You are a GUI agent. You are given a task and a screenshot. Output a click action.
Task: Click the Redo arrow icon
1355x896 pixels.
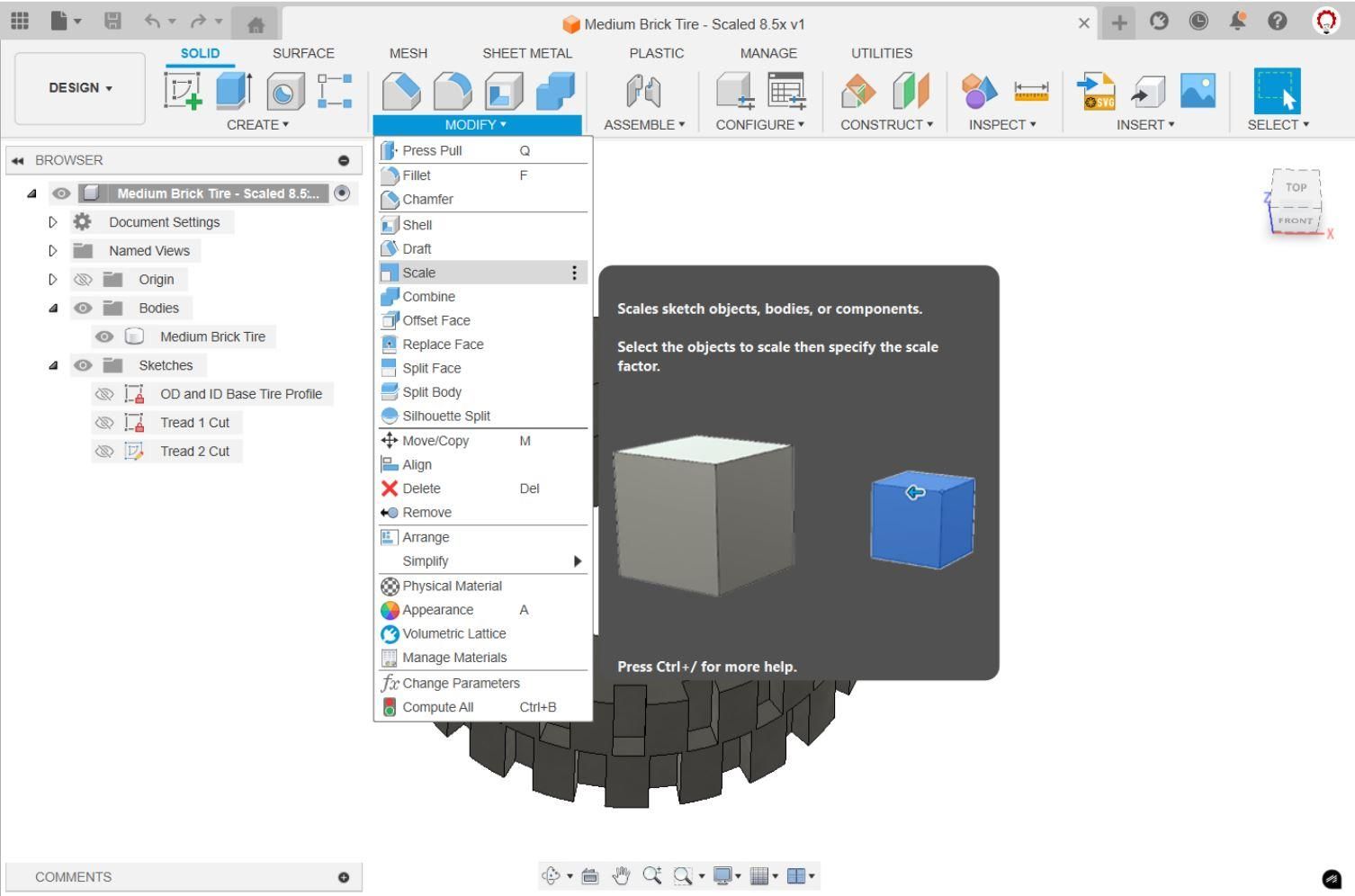pos(198,21)
